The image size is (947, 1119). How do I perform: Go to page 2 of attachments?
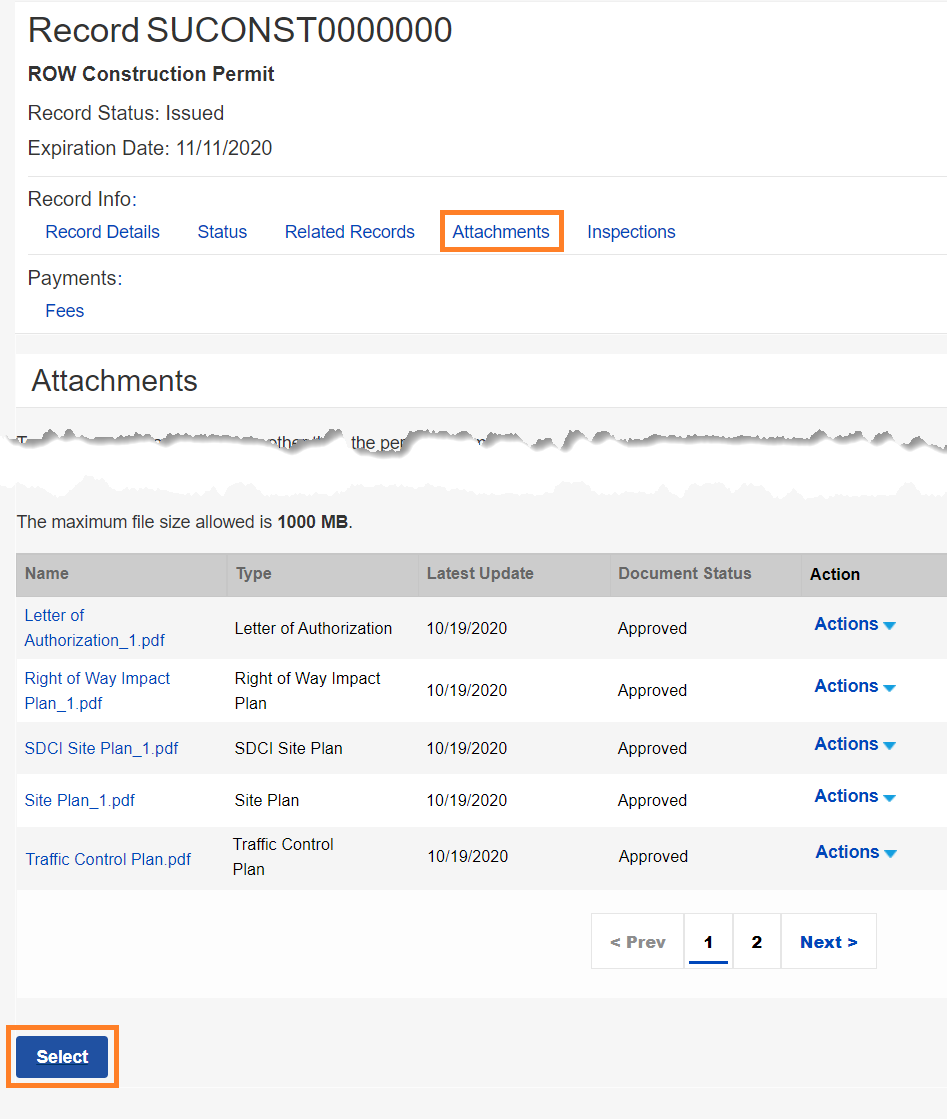click(x=756, y=942)
